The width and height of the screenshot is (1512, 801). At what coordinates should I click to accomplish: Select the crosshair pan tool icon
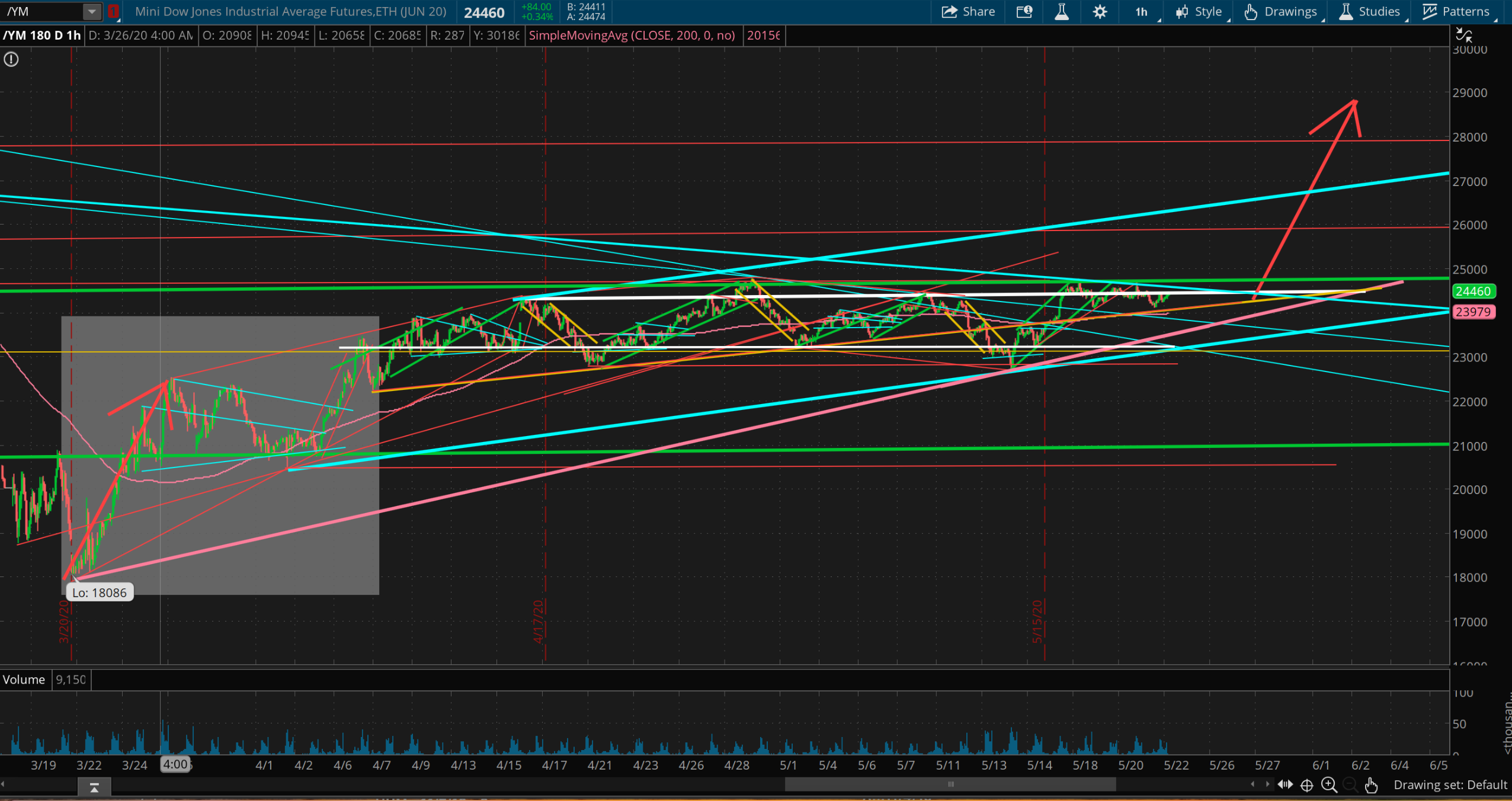[1306, 785]
